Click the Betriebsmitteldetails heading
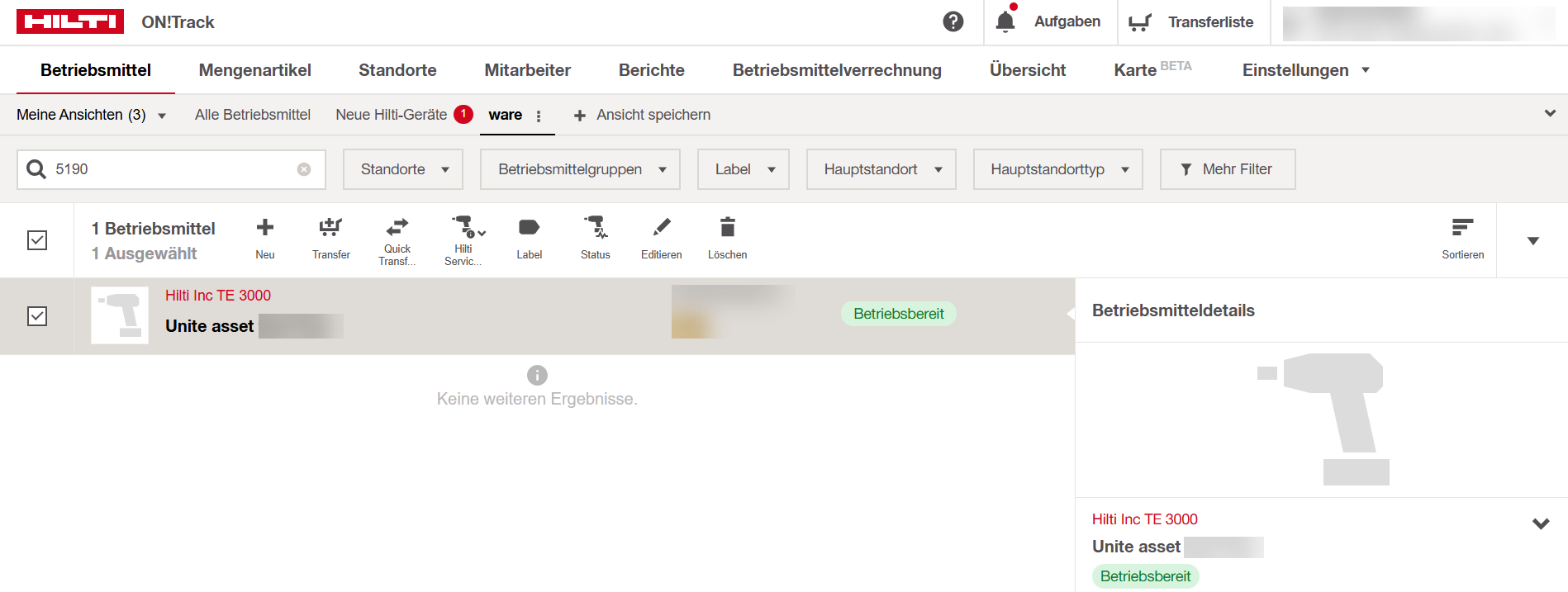This screenshot has height=592, width=1568. click(x=1173, y=310)
